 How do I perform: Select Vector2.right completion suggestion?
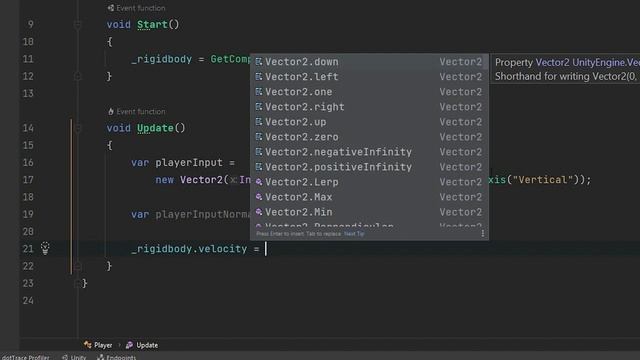click(369, 107)
